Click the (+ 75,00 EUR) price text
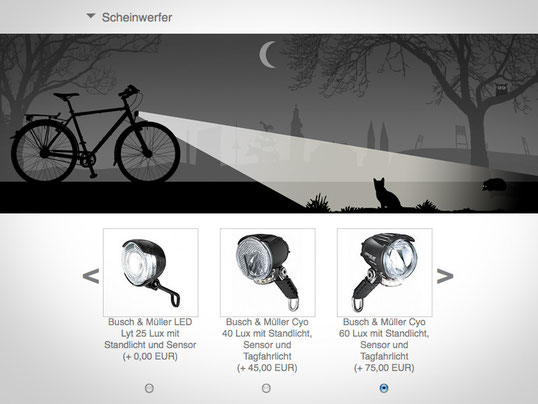Screen dimensions: 538x404 coord(384,368)
